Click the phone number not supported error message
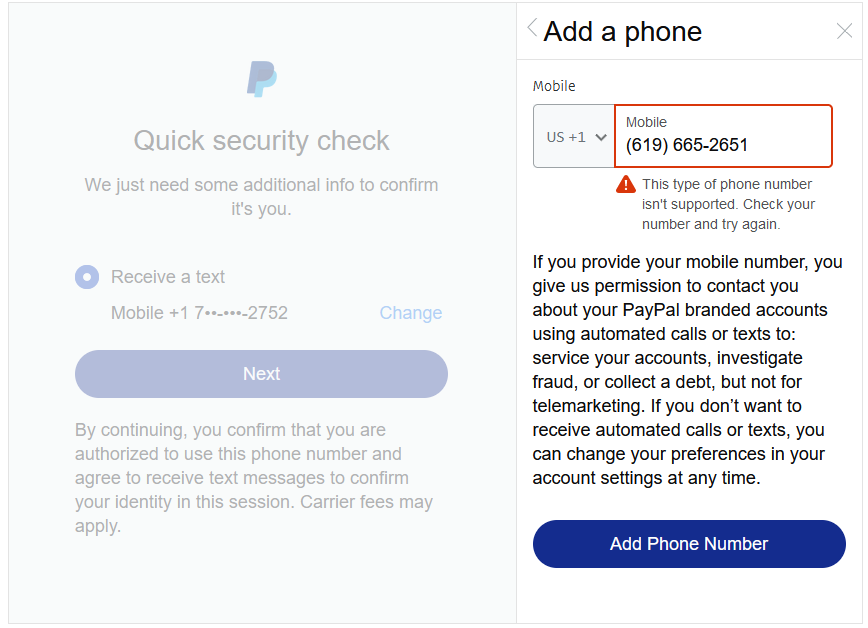Screen dimensions: 868x628 (727, 204)
